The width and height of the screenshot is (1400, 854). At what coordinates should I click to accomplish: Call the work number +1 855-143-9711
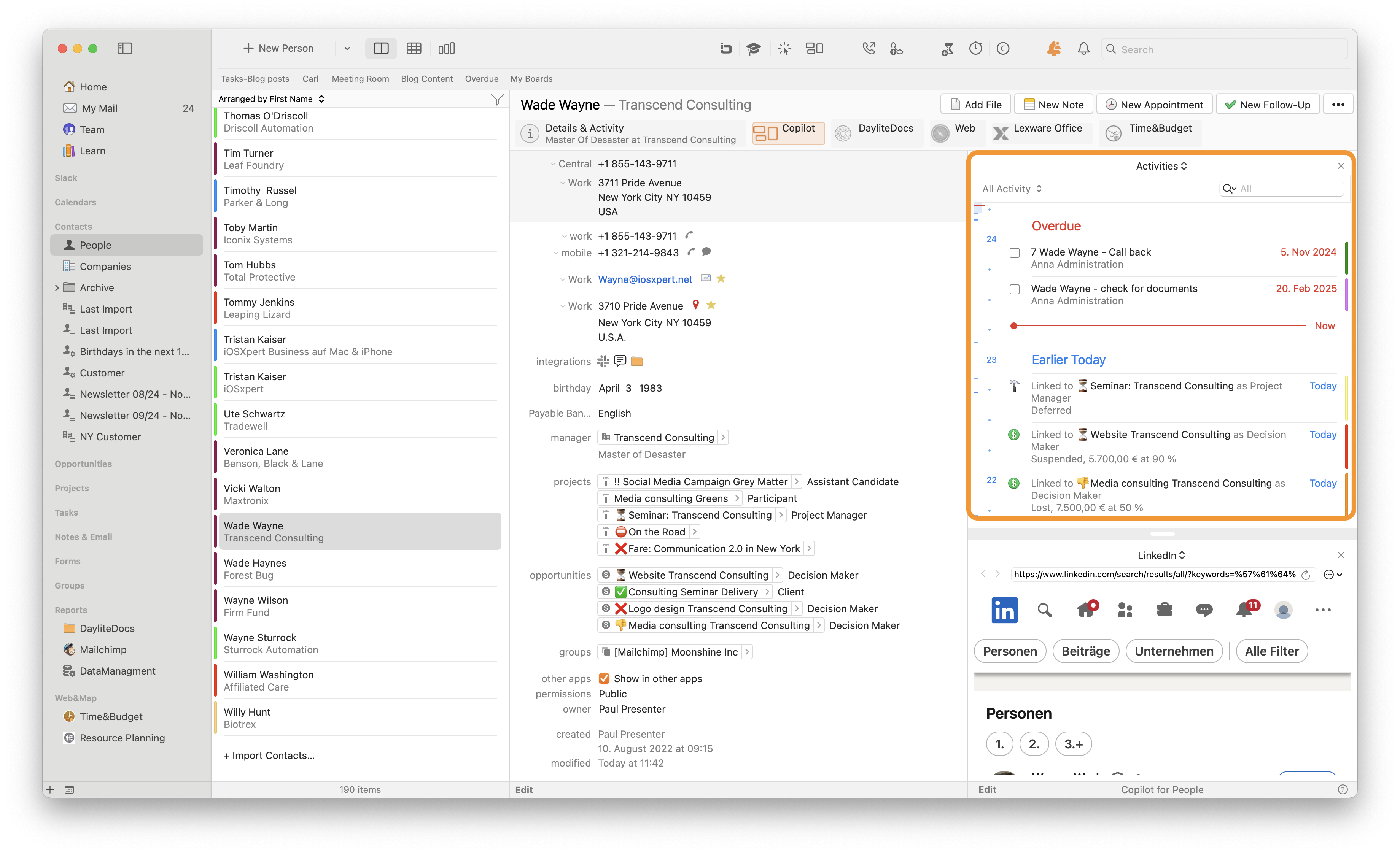(x=689, y=235)
